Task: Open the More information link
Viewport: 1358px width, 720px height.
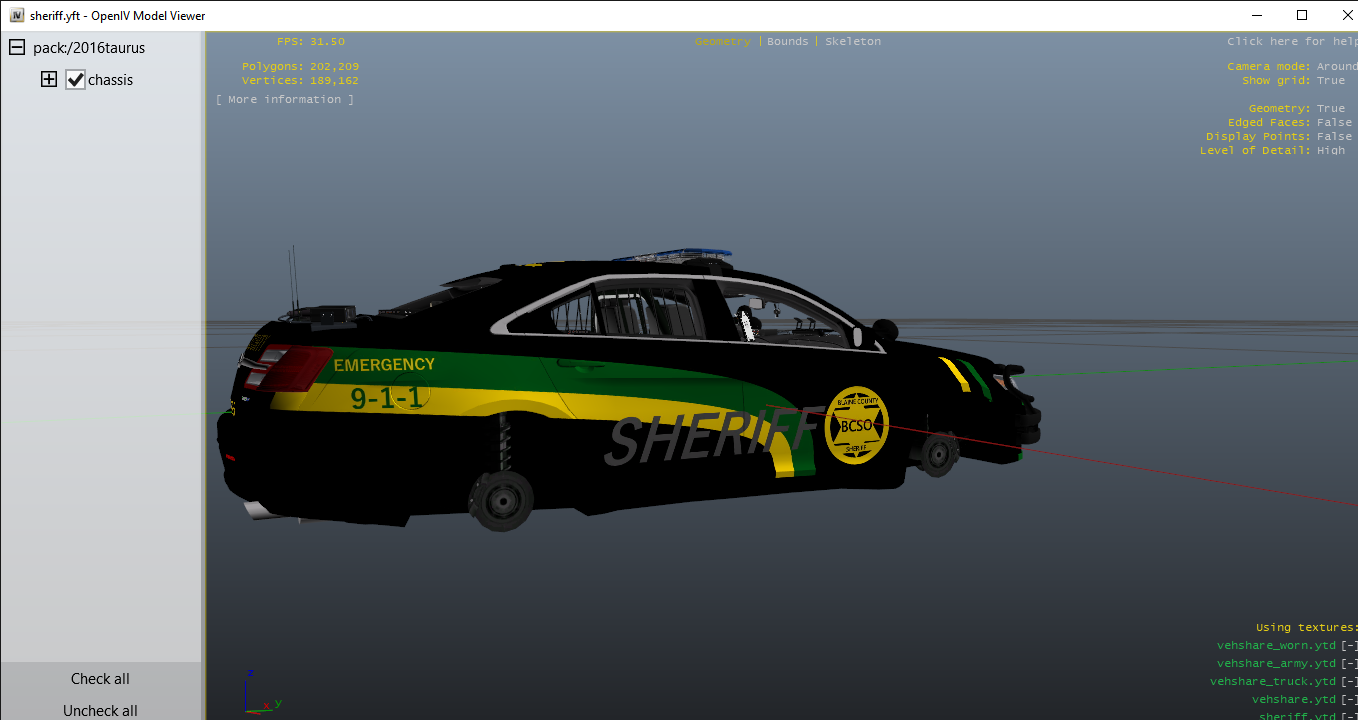Action: point(285,100)
